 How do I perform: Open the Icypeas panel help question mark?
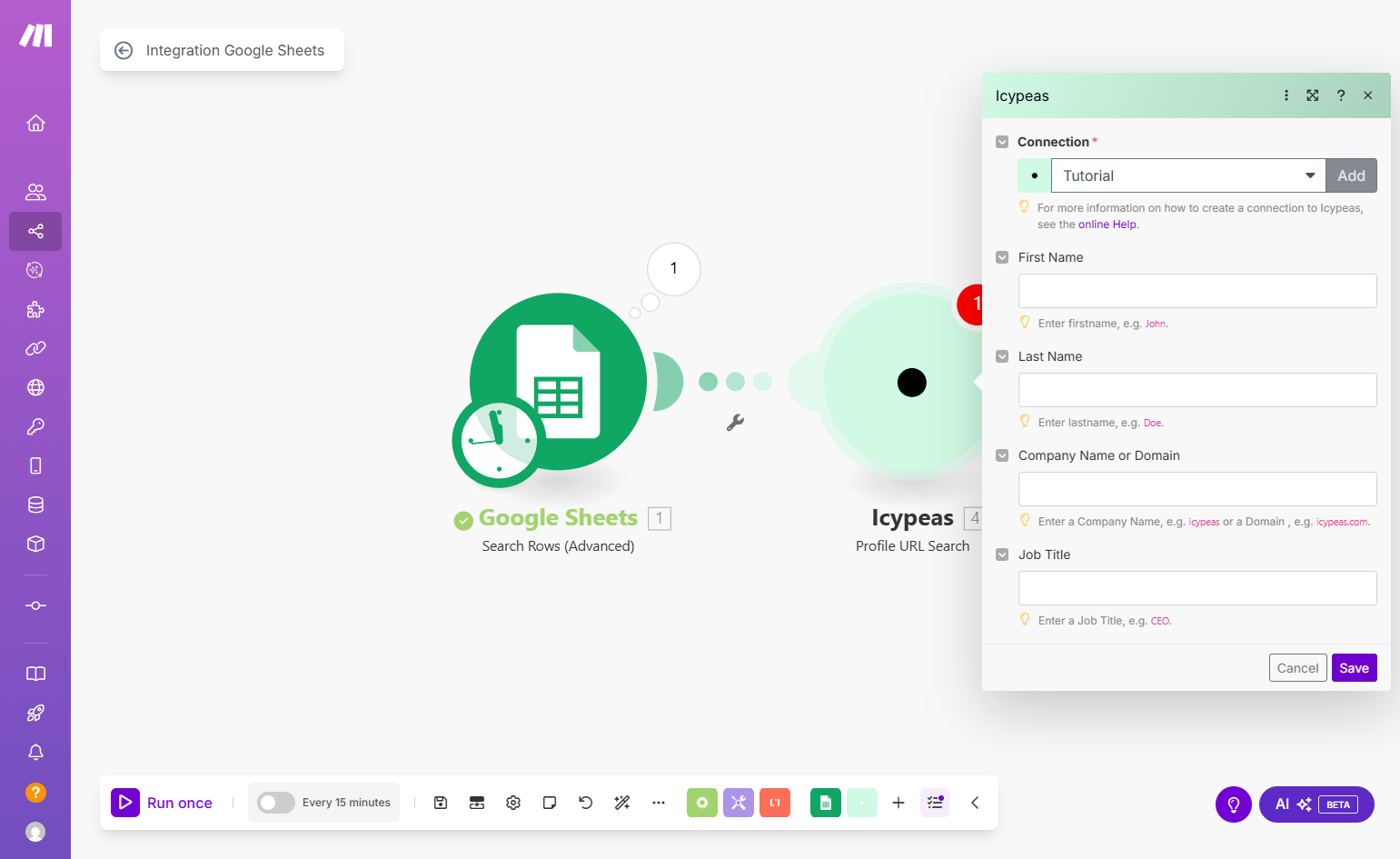click(1341, 95)
